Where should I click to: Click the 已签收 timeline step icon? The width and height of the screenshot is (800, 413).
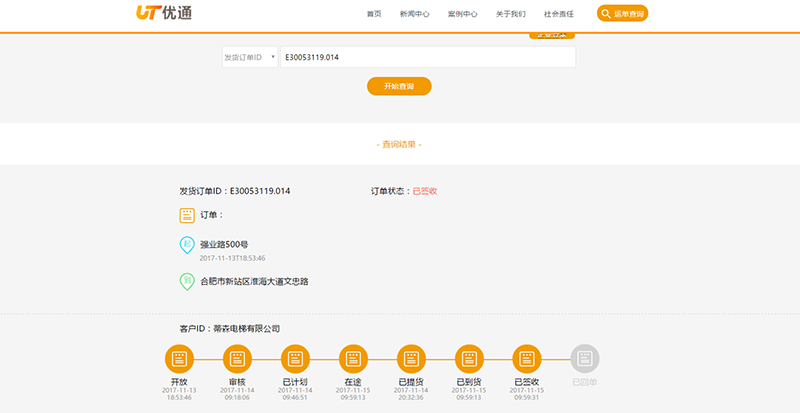(527, 358)
